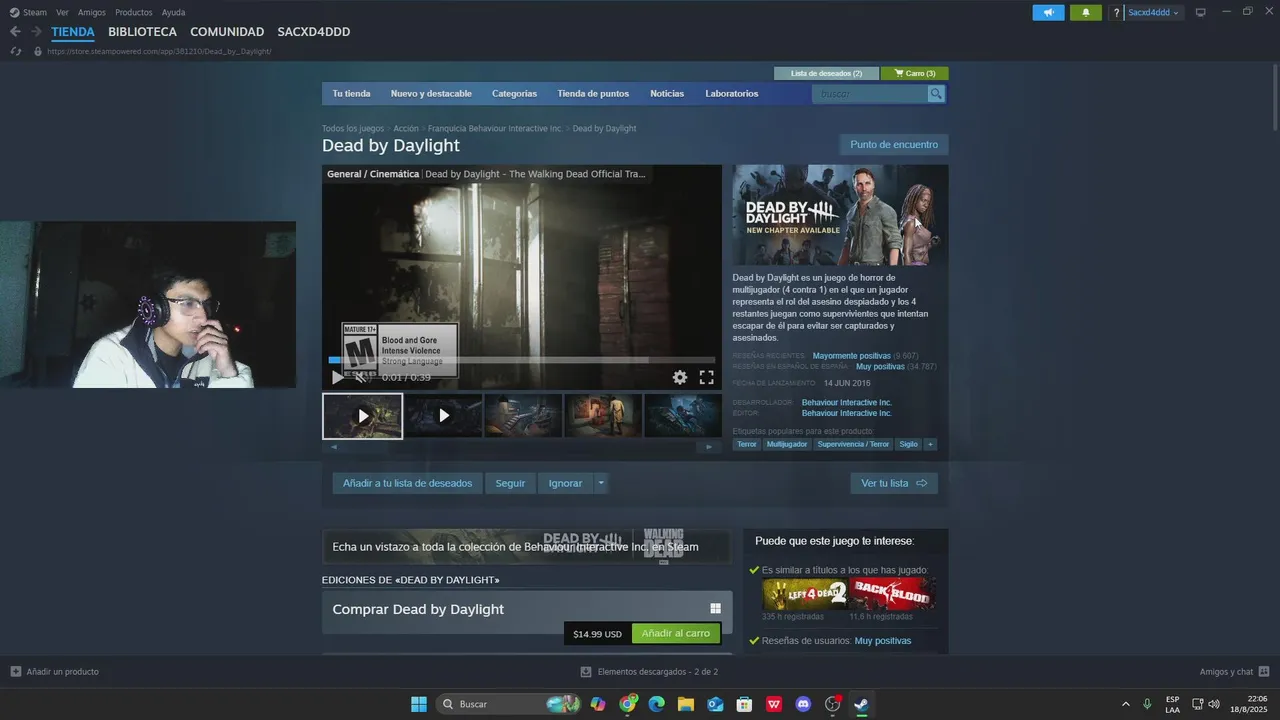Open Punto de encuentro hub

point(894,145)
